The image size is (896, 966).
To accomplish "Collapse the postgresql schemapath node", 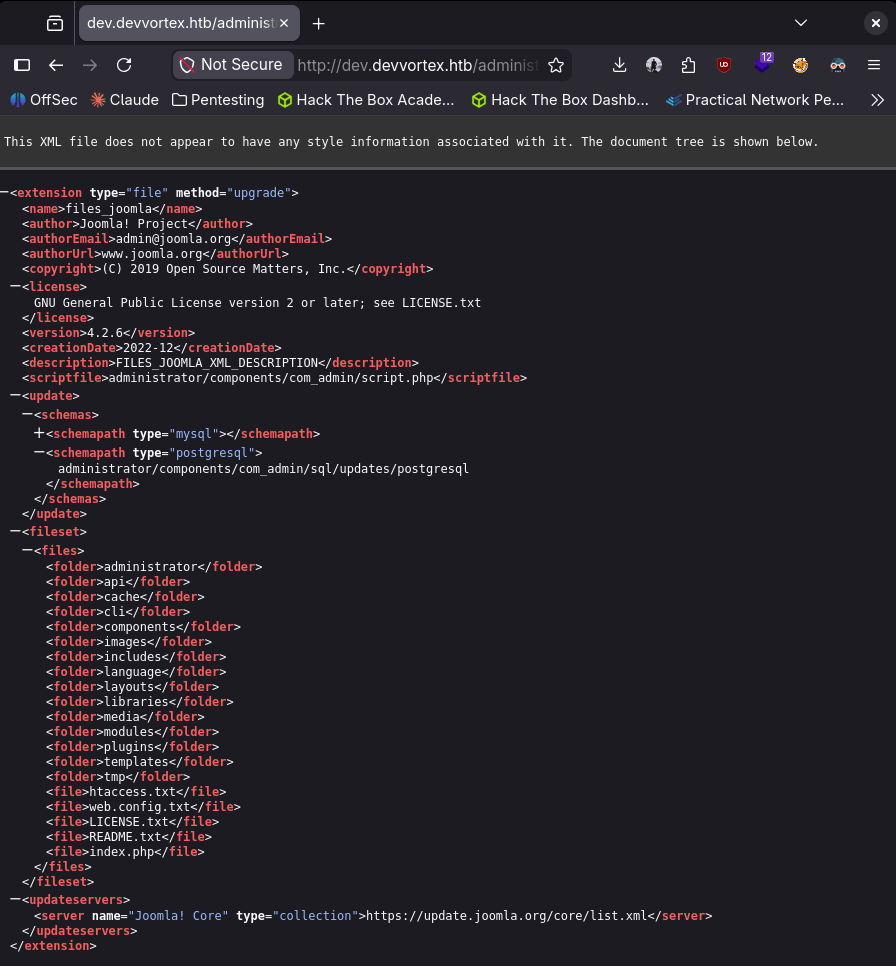I will point(39,453).
